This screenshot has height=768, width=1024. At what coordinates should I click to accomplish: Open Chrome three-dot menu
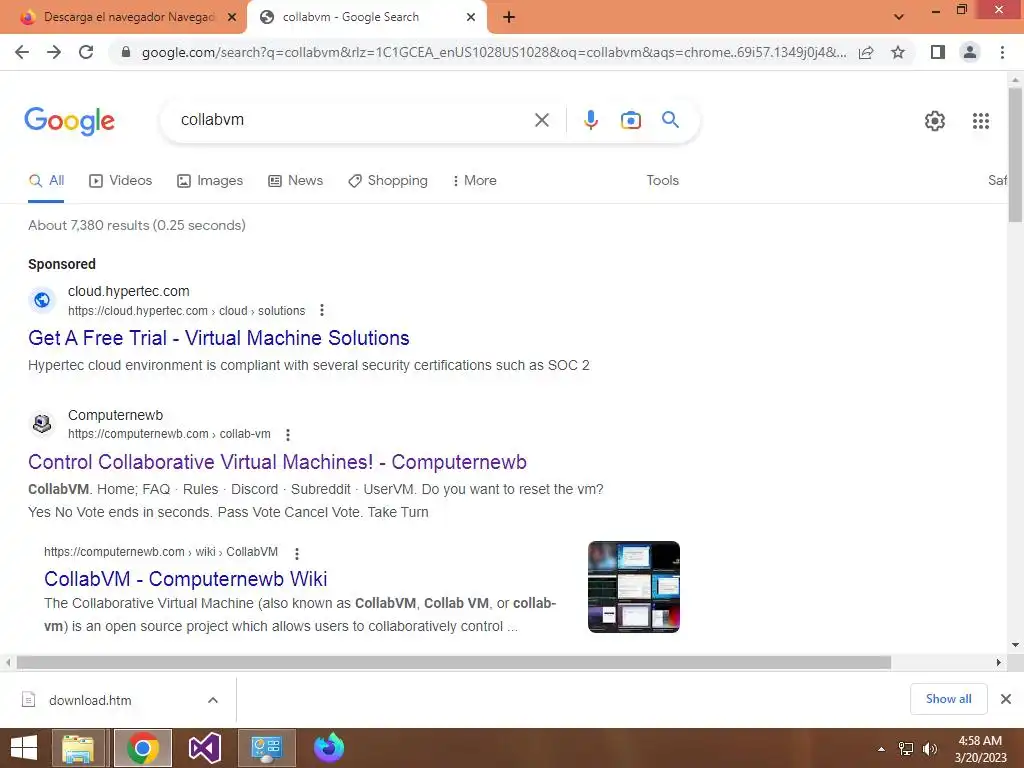1002,52
